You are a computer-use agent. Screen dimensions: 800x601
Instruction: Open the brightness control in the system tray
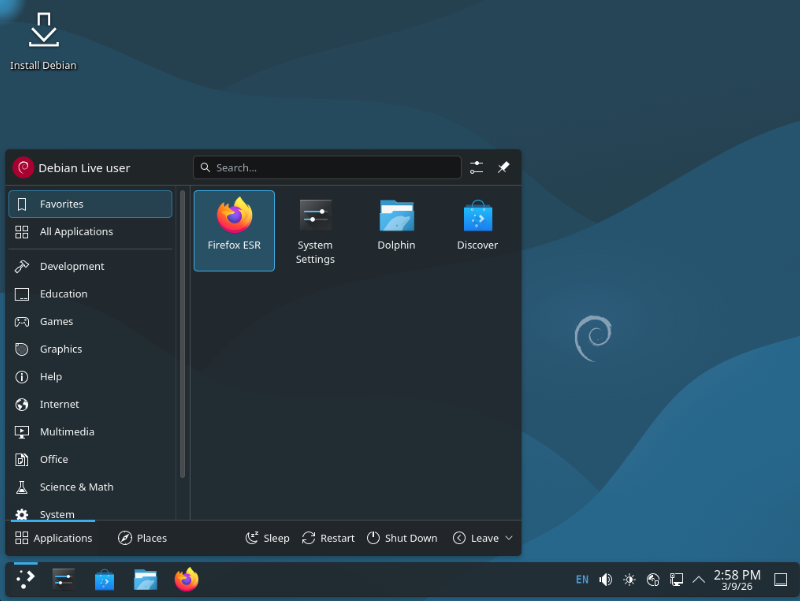coord(629,579)
